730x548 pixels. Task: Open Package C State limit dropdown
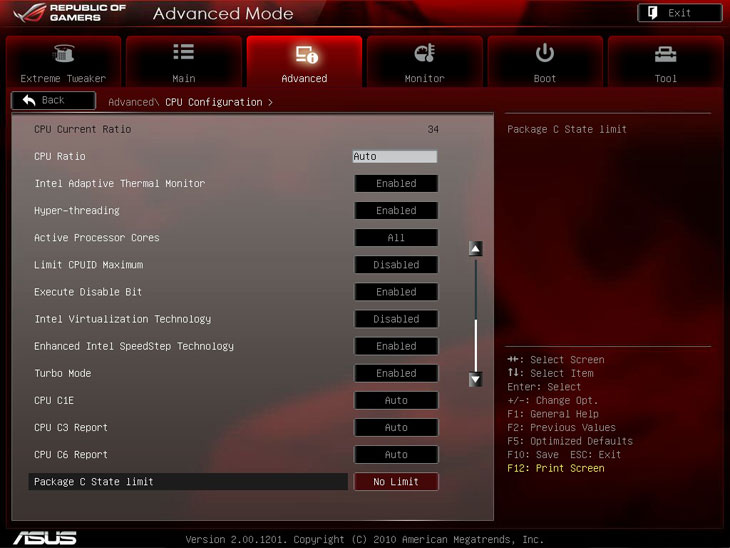[396, 482]
